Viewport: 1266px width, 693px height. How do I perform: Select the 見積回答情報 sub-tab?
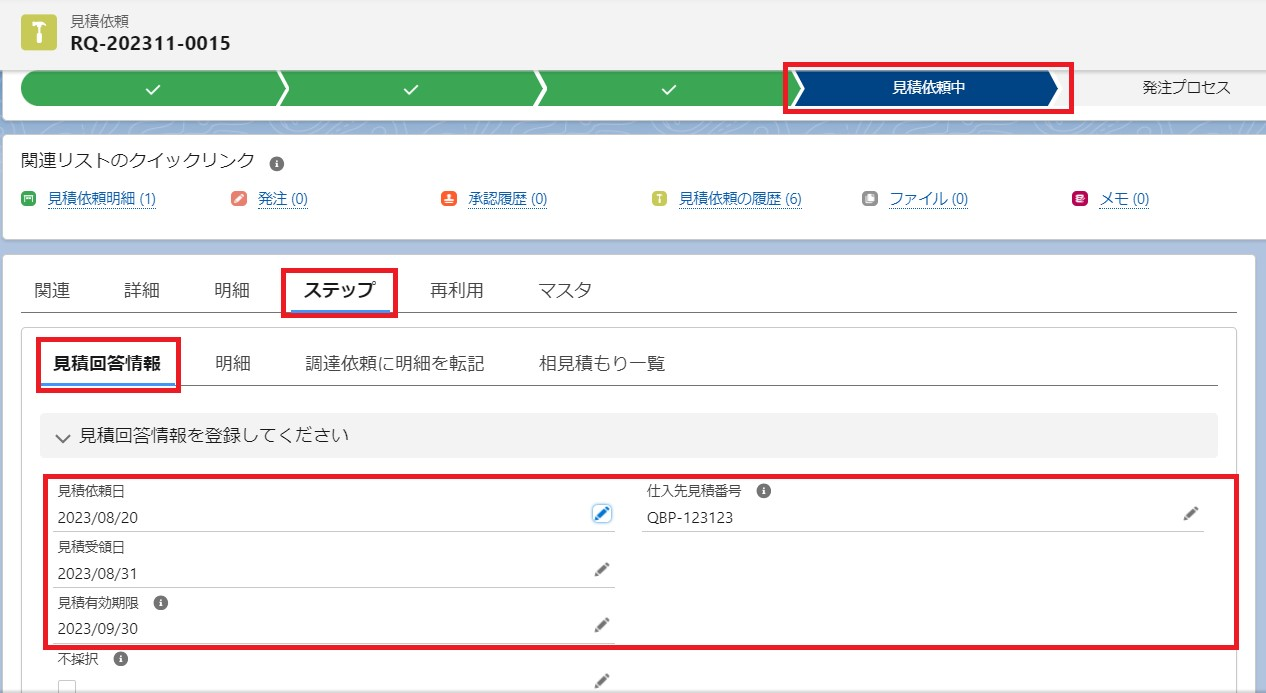[x=107, y=364]
